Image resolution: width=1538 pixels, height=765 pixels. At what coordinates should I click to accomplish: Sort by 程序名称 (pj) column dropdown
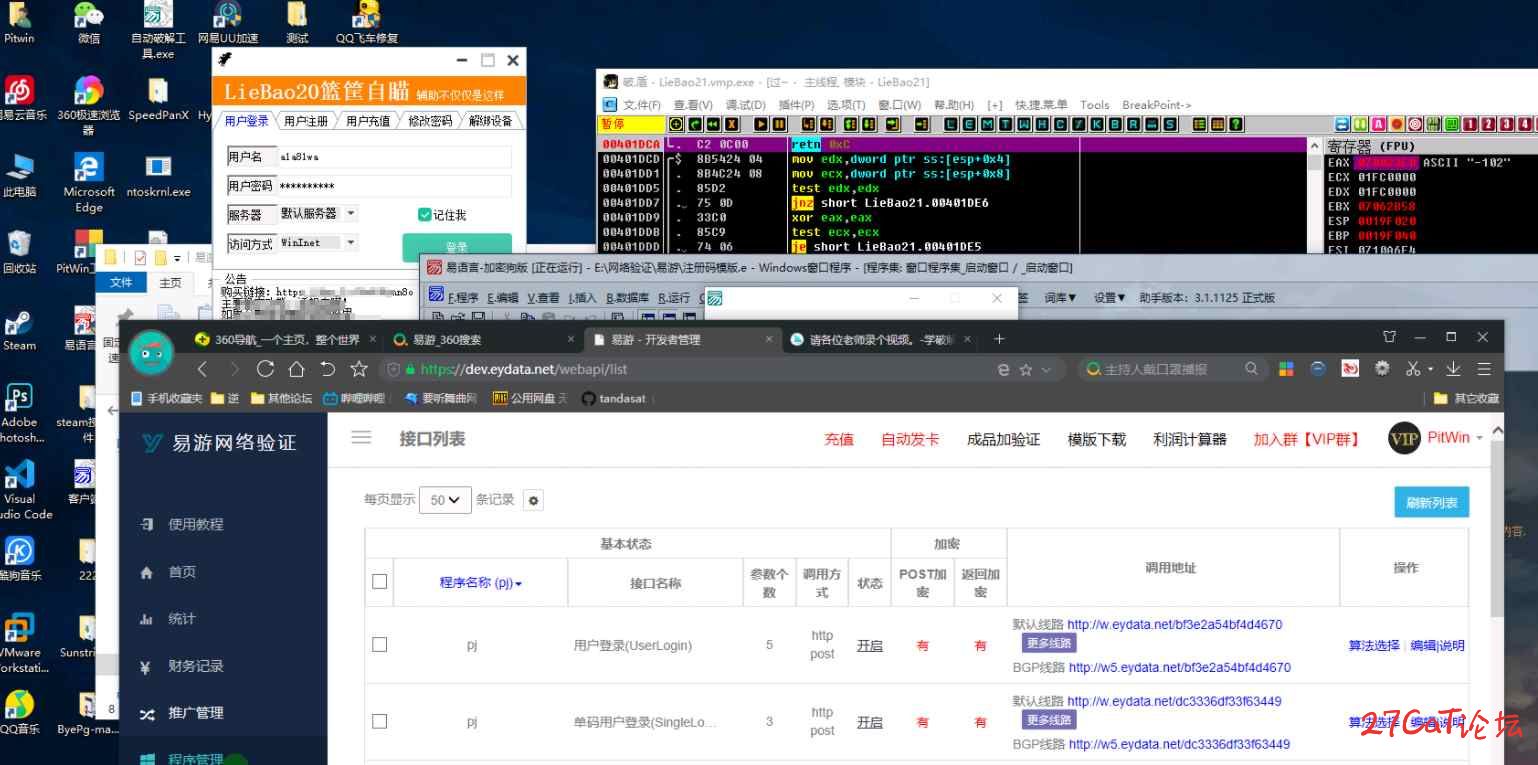tap(481, 582)
